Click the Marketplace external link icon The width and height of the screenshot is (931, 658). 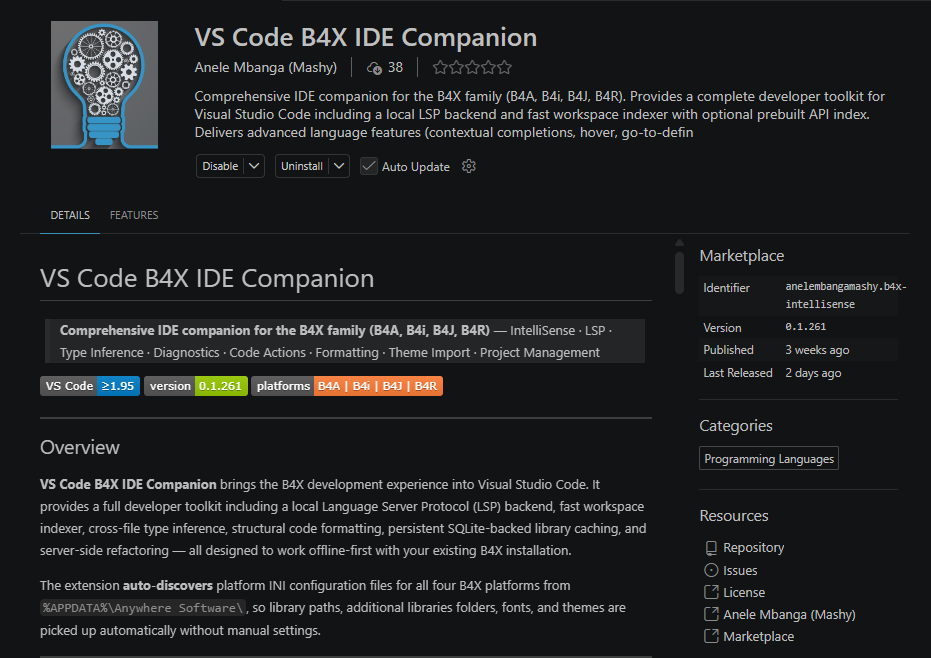click(x=711, y=636)
